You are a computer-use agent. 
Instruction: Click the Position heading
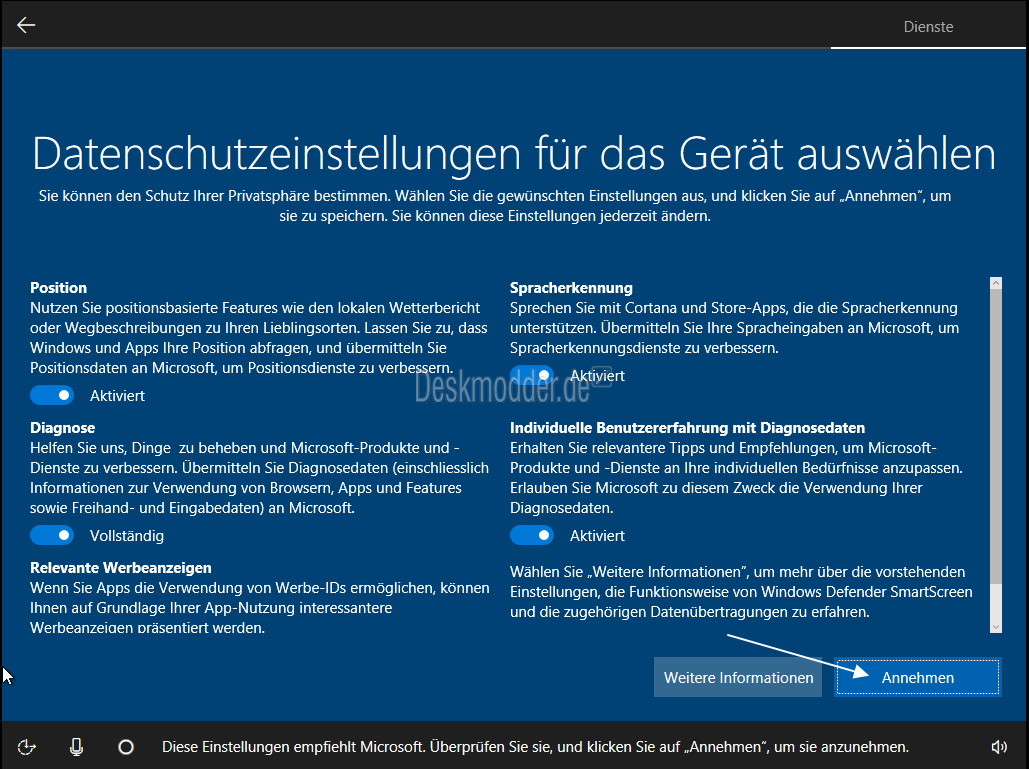point(58,287)
